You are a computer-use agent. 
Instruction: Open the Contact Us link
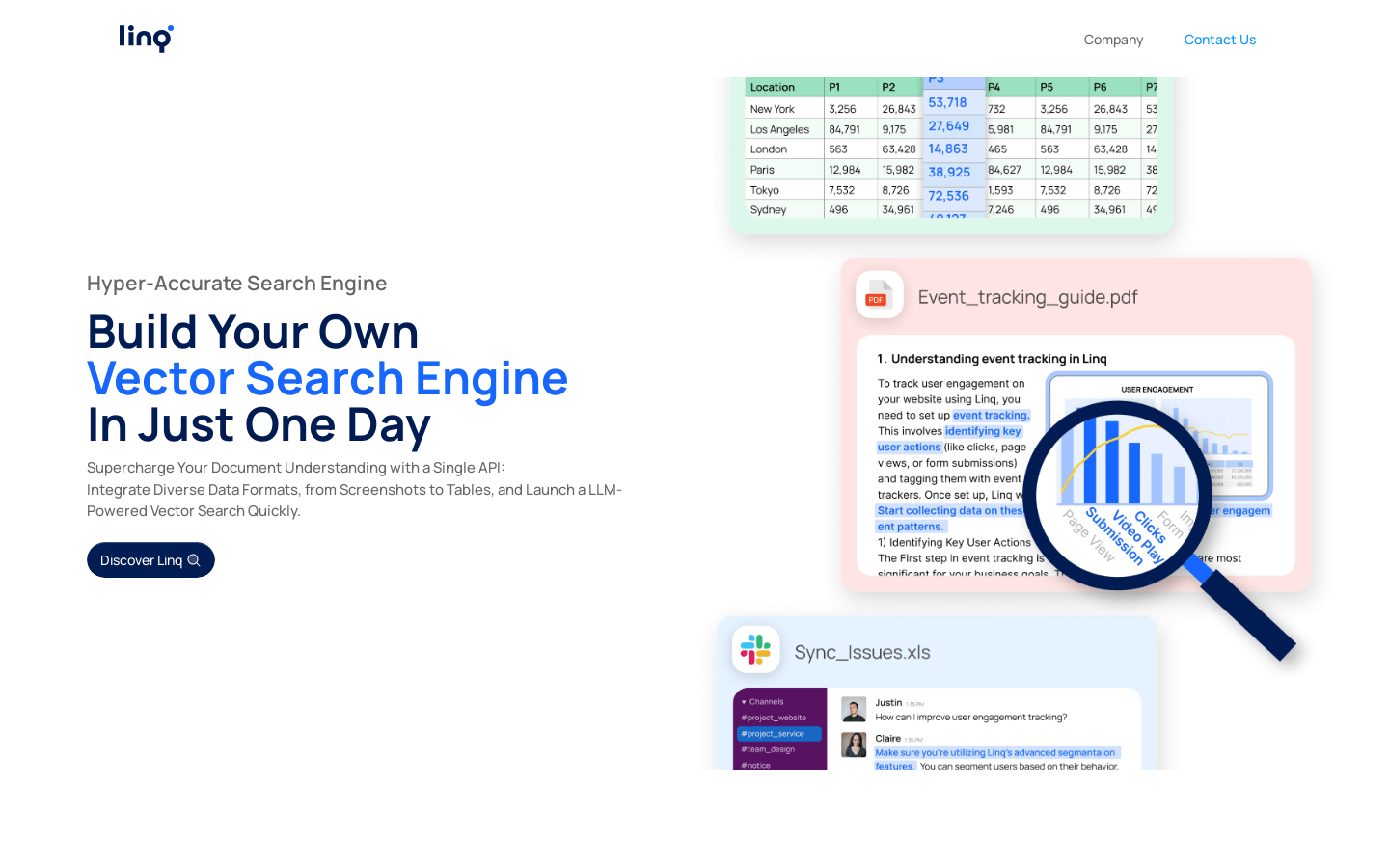[1220, 40]
